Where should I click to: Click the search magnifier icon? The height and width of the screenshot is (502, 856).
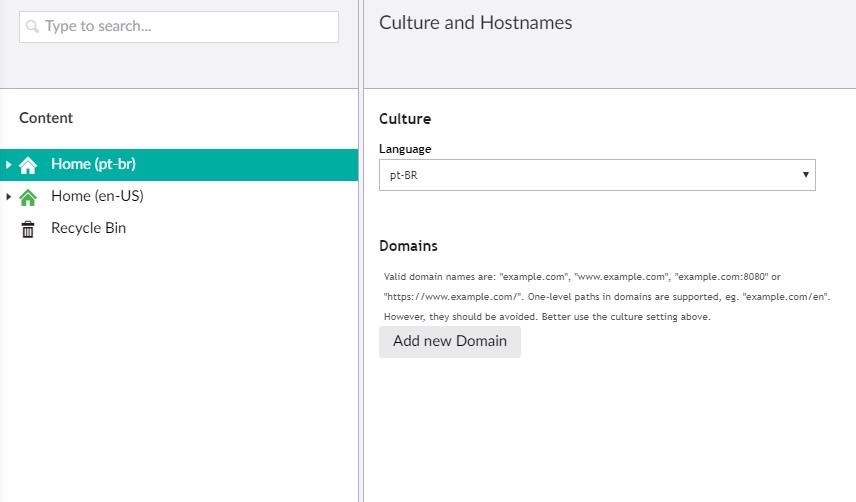click(32, 26)
